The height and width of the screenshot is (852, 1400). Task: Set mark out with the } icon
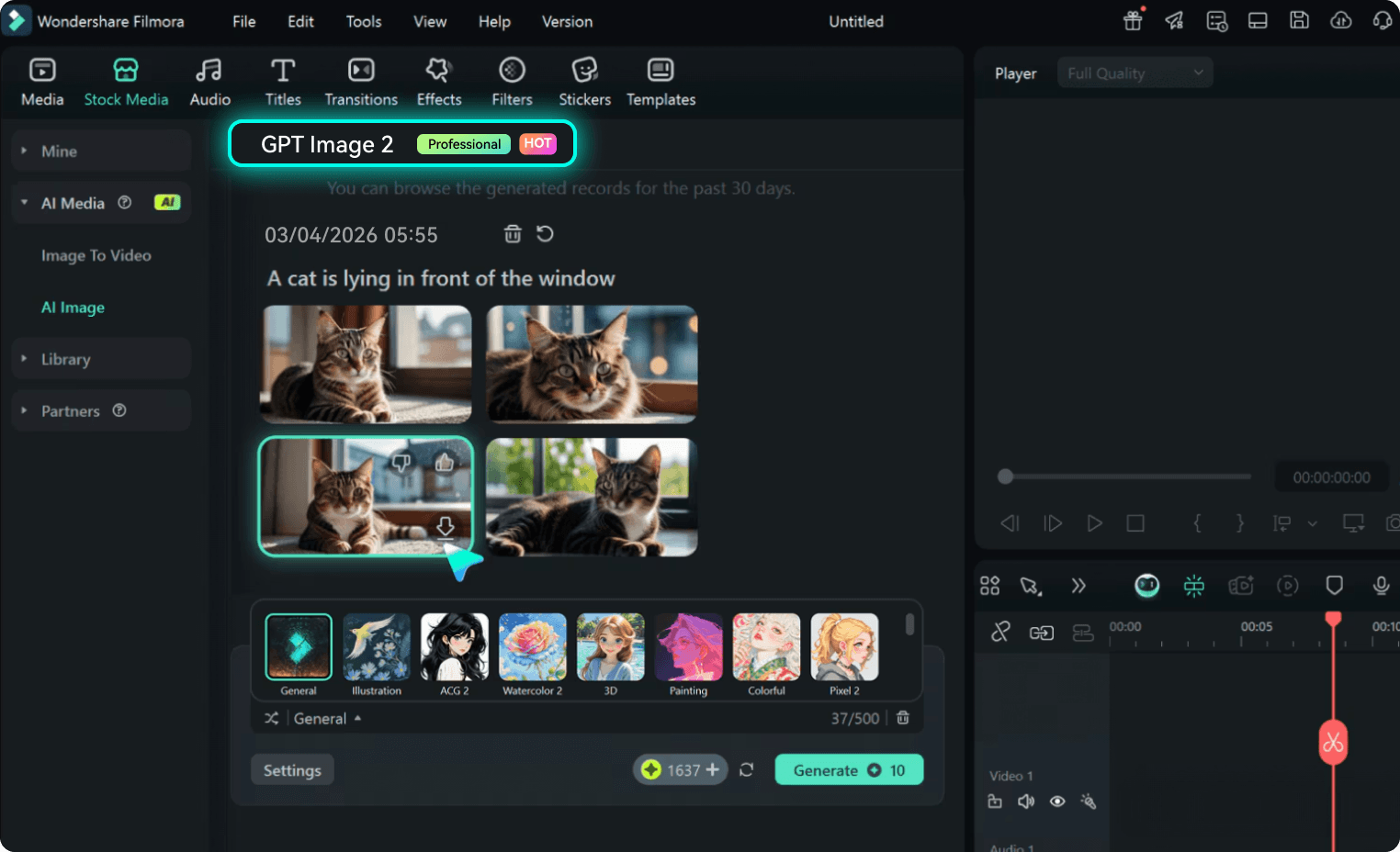tap(1240, 523)
